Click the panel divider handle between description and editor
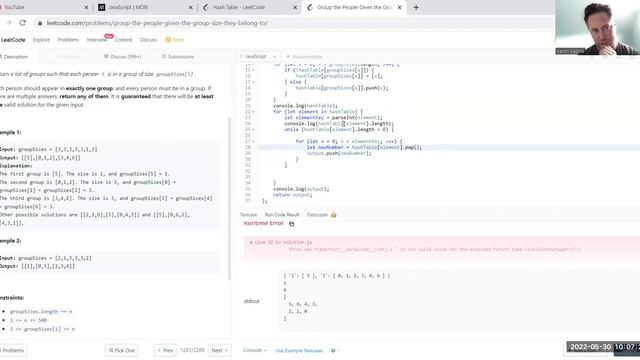 (234, 181)
